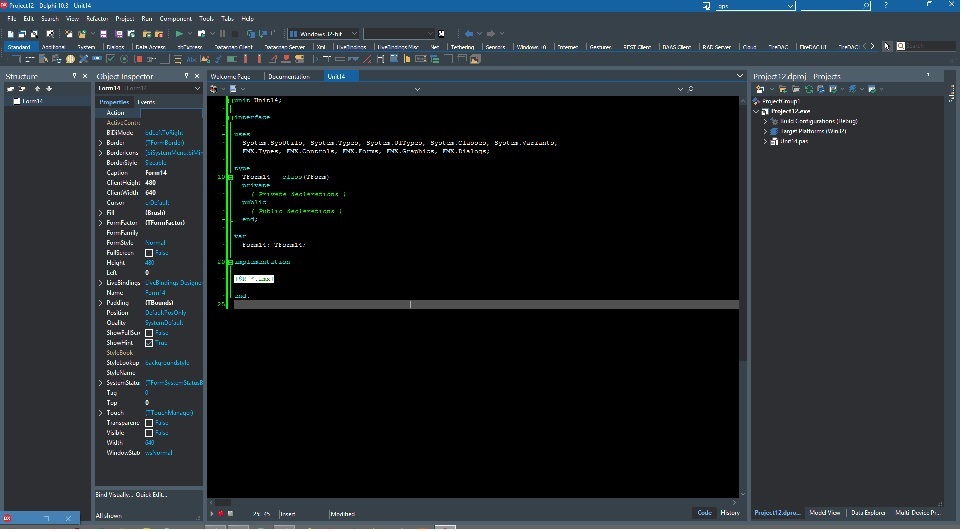
Task: Click the palette tabs scroll right arrow
Action: 872,46
